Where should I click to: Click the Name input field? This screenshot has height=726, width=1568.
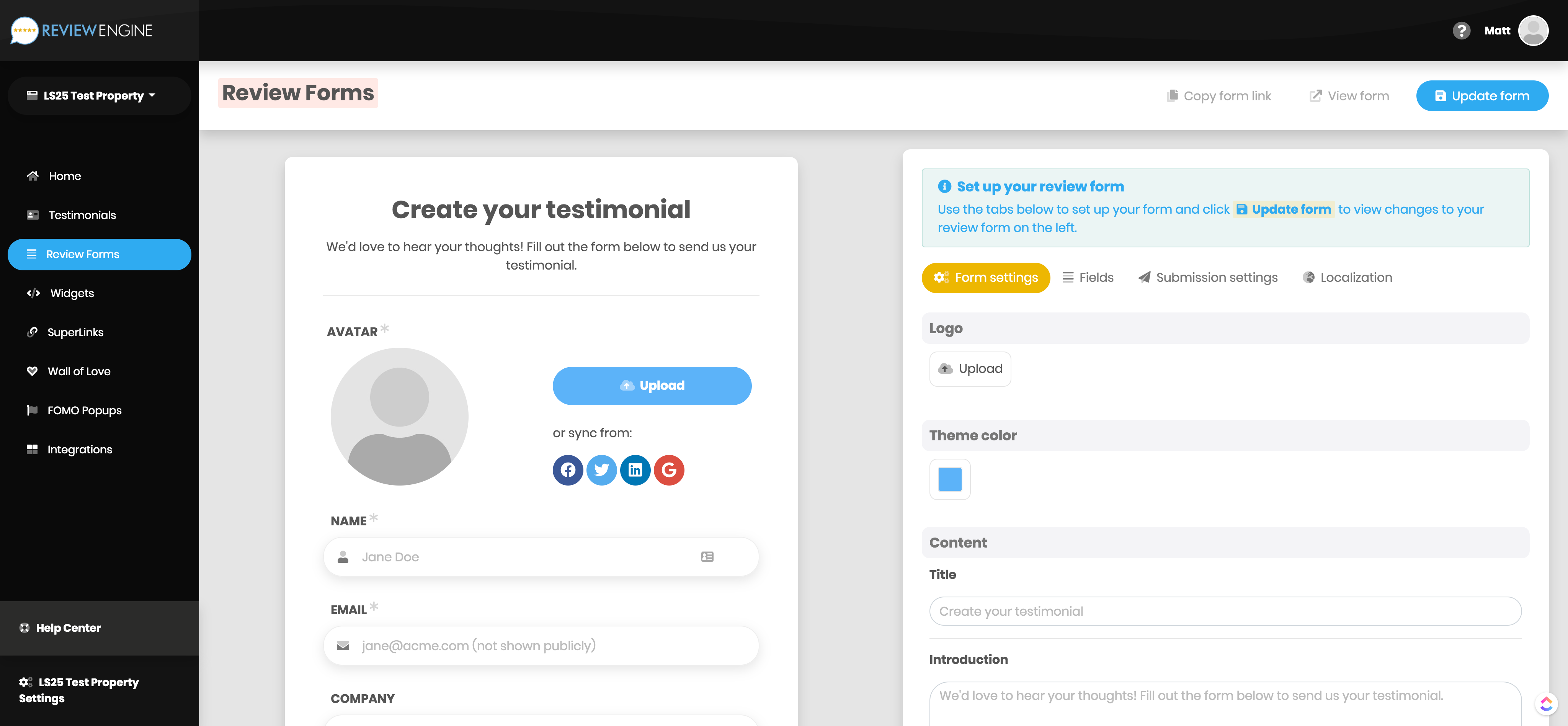541,557
